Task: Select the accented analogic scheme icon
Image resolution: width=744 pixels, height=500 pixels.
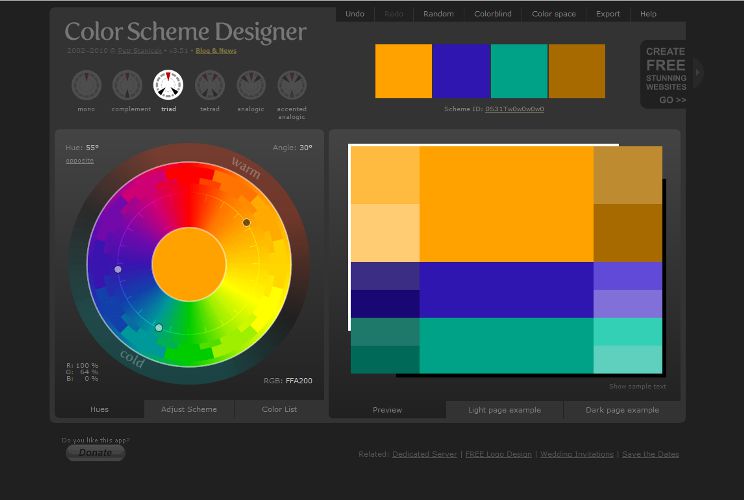Action: click(292, 85)
